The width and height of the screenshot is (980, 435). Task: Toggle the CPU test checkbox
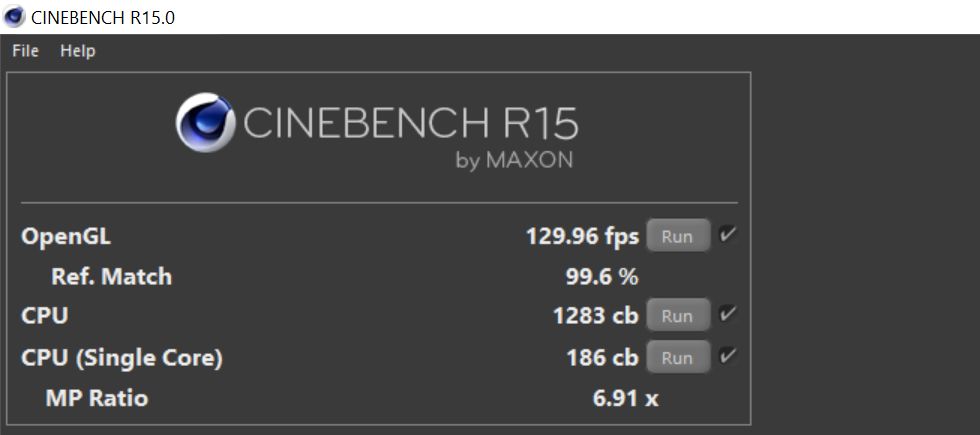point(728,314)
